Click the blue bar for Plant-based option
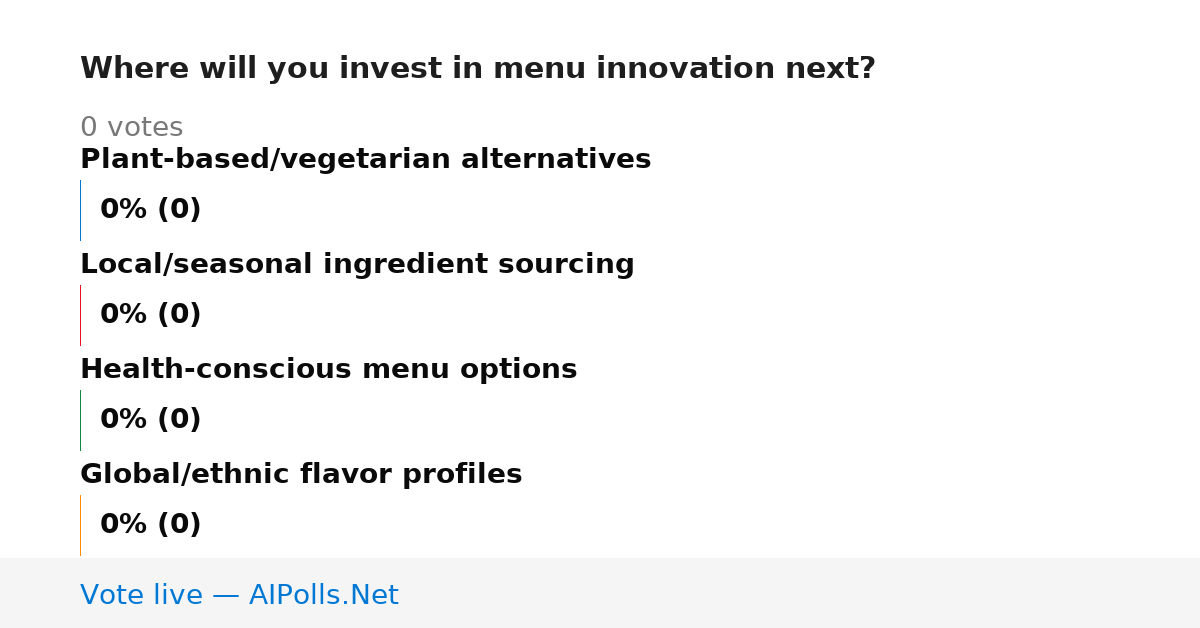This screenshot has height=628, width=1200. [x=80, y=210]
